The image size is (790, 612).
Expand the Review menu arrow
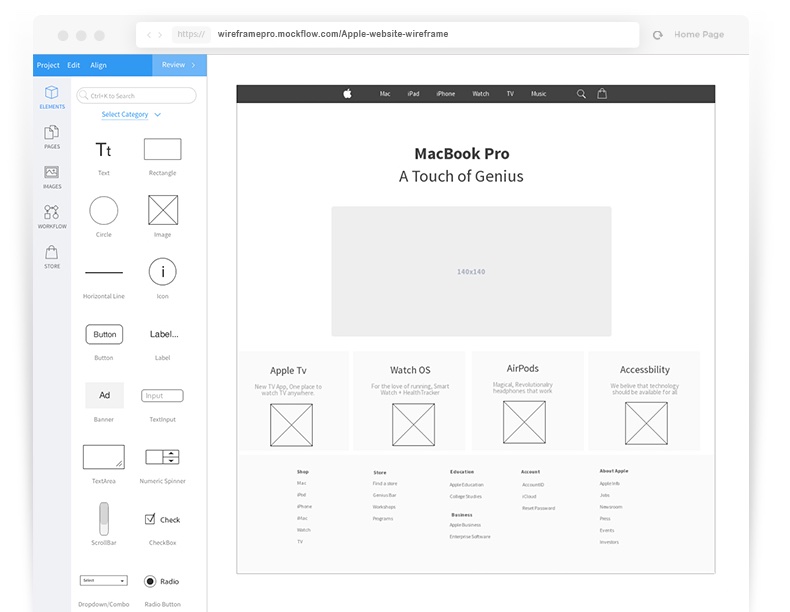pyautogui.click(x=193, y=65)
